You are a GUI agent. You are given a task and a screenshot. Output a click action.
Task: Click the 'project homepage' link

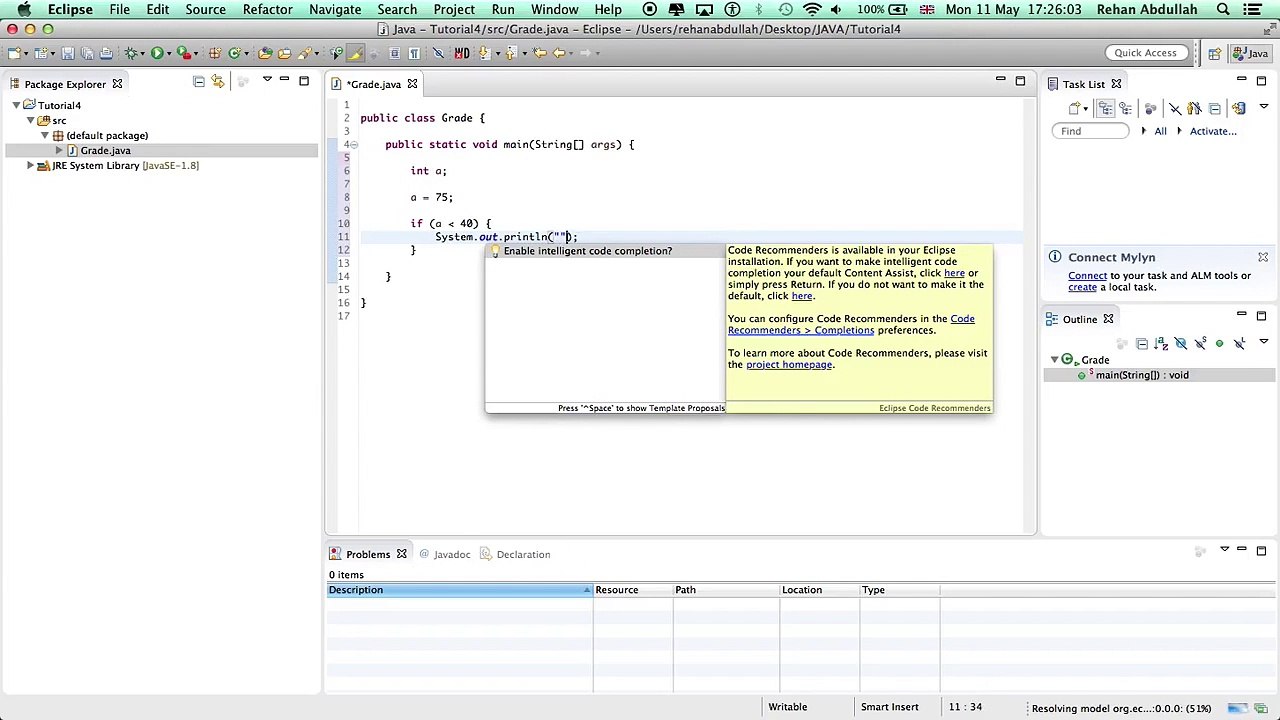coord(788,365)
